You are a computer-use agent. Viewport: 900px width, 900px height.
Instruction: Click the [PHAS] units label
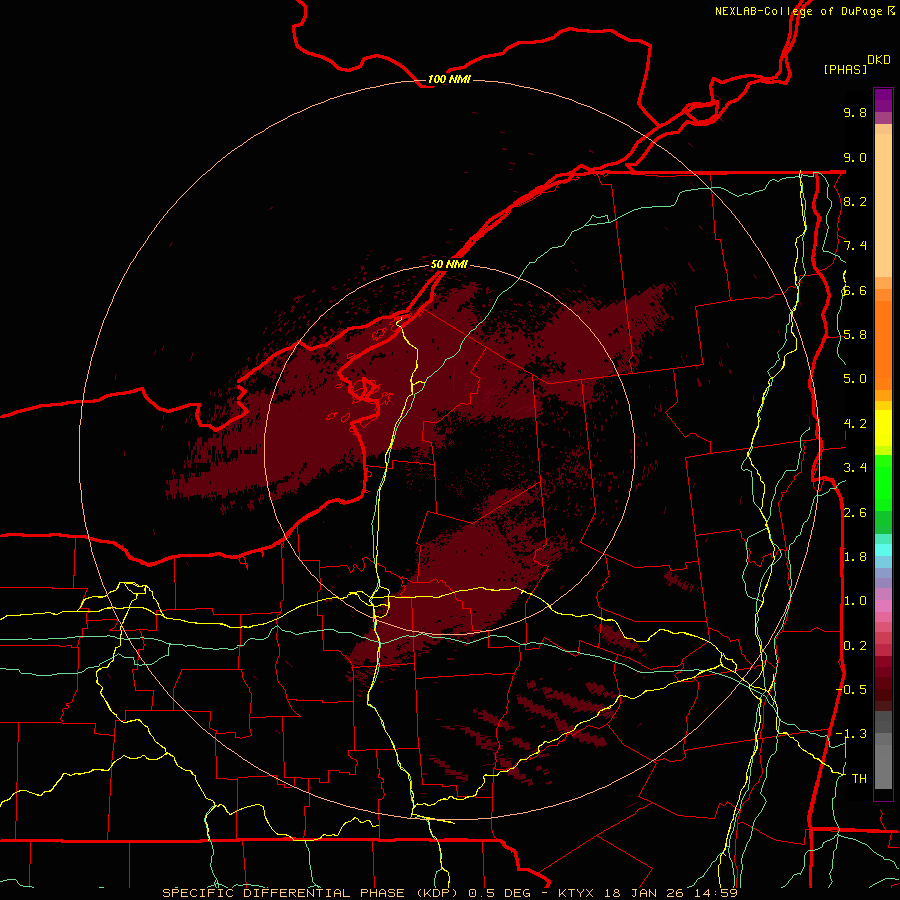pyautogui.click(x=845, y=70)
